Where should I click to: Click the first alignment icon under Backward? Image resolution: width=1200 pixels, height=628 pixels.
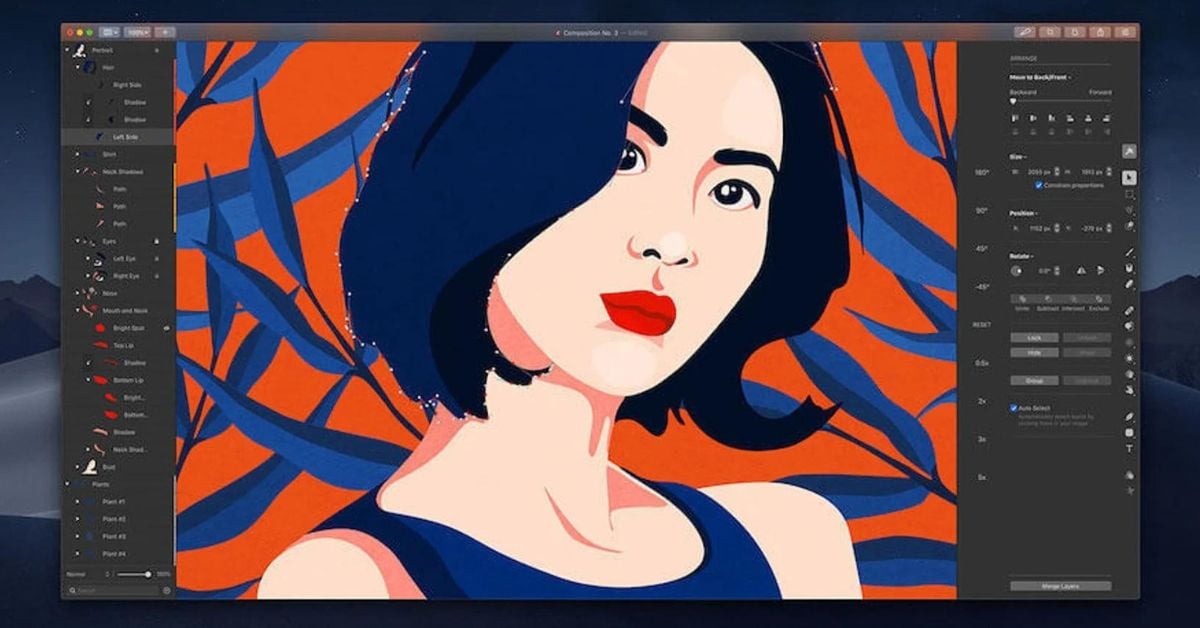pos(1015,118)
